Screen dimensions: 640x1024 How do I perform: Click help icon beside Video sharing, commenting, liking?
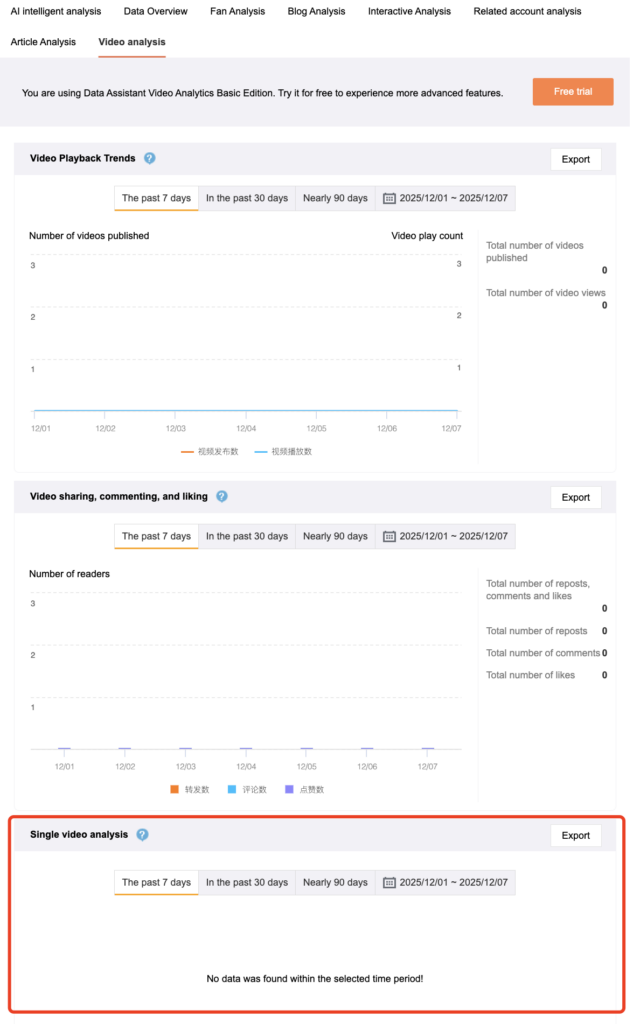click(222, 496)
